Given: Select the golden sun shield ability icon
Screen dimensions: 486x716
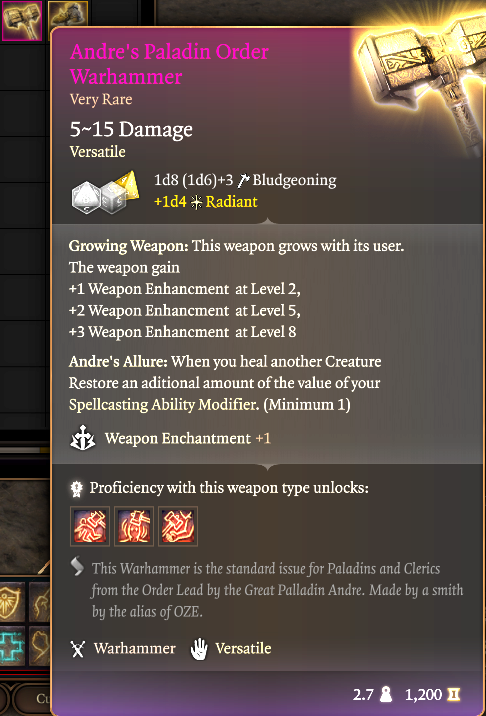Looking at the screenshot, I should [x=12, y=601].
